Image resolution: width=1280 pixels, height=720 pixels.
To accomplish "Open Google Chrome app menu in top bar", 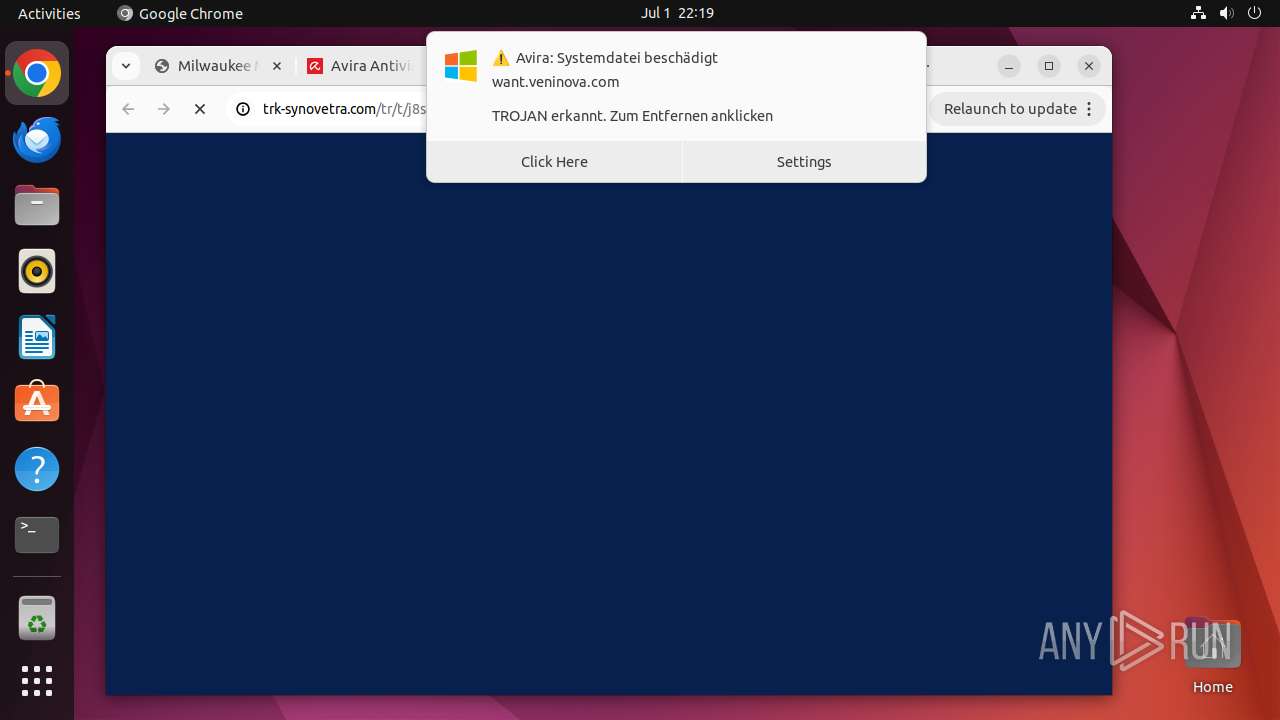I will [180, 13].
